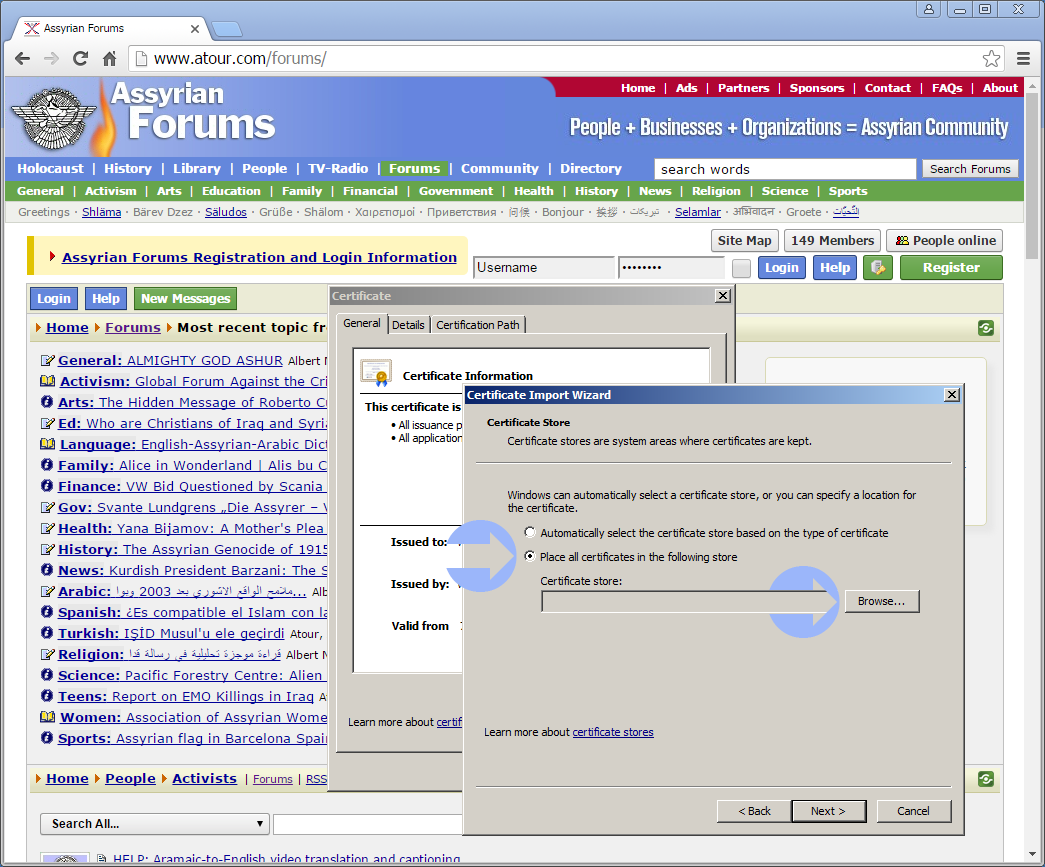The height and width of the screenshot is (867, 1045).
Task: Go back with the browser back arrow
Action: (x=23, y=59)
